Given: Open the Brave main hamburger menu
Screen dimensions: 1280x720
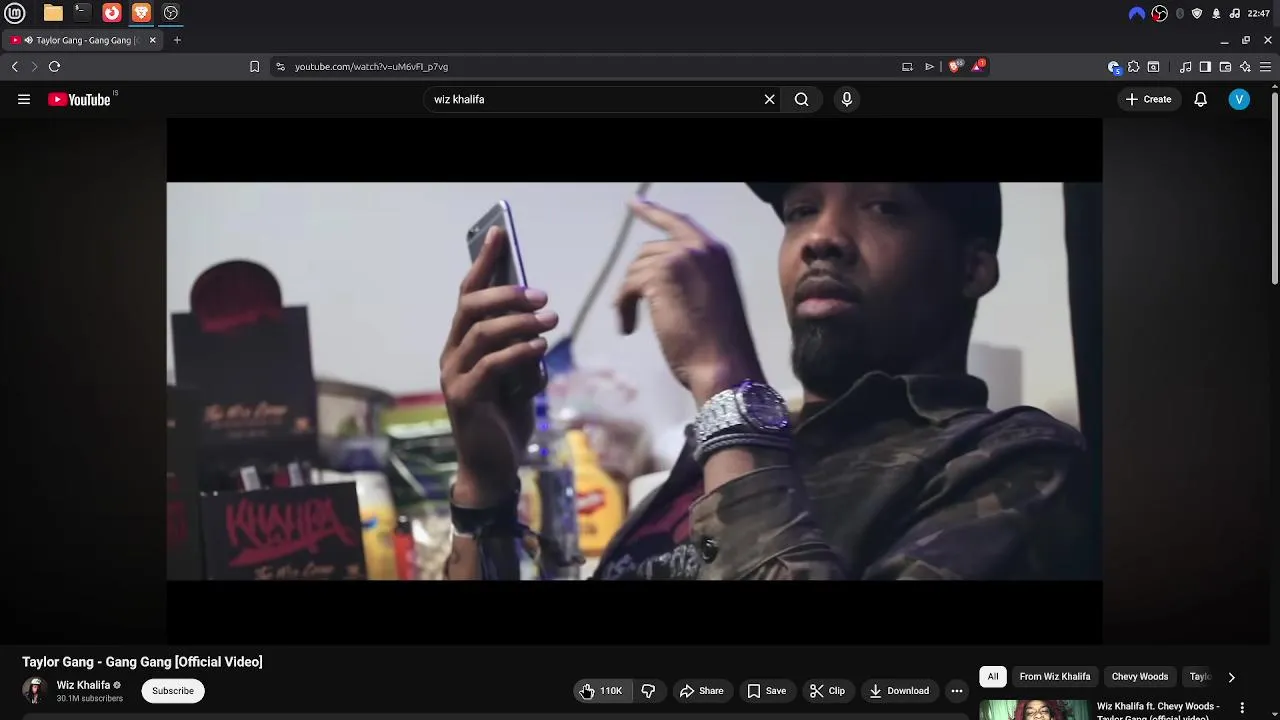Looking at the screenshot, I should coord(1265,67).
